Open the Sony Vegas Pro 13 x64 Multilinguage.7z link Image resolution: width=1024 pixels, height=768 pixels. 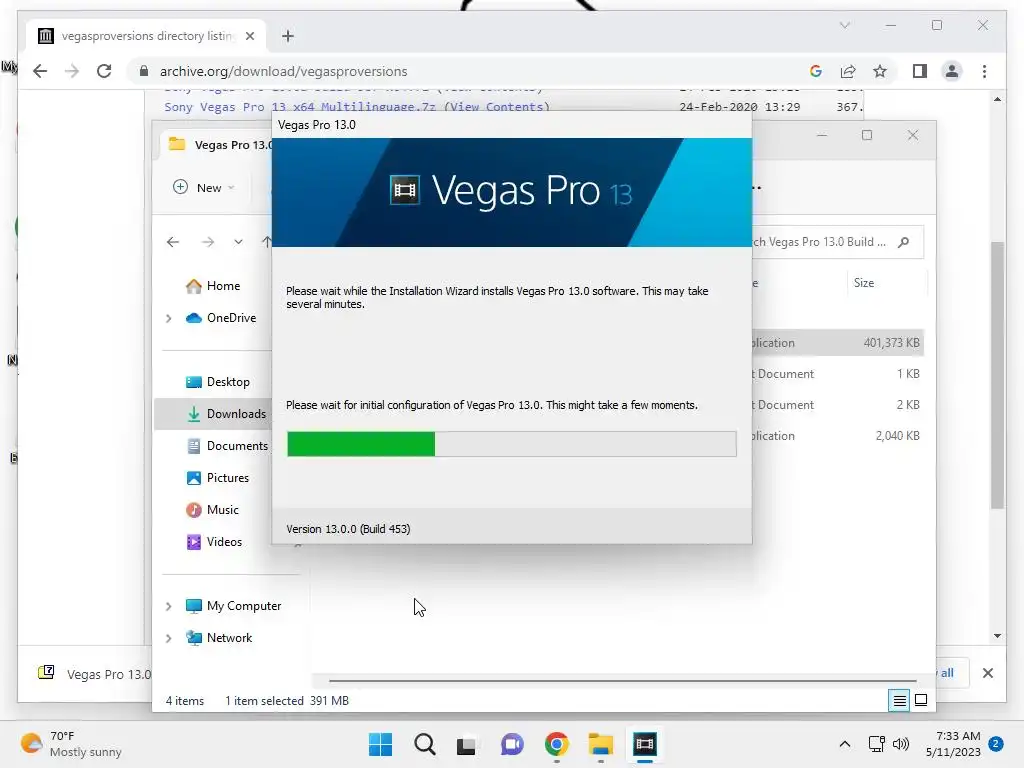tap(300, 106)
